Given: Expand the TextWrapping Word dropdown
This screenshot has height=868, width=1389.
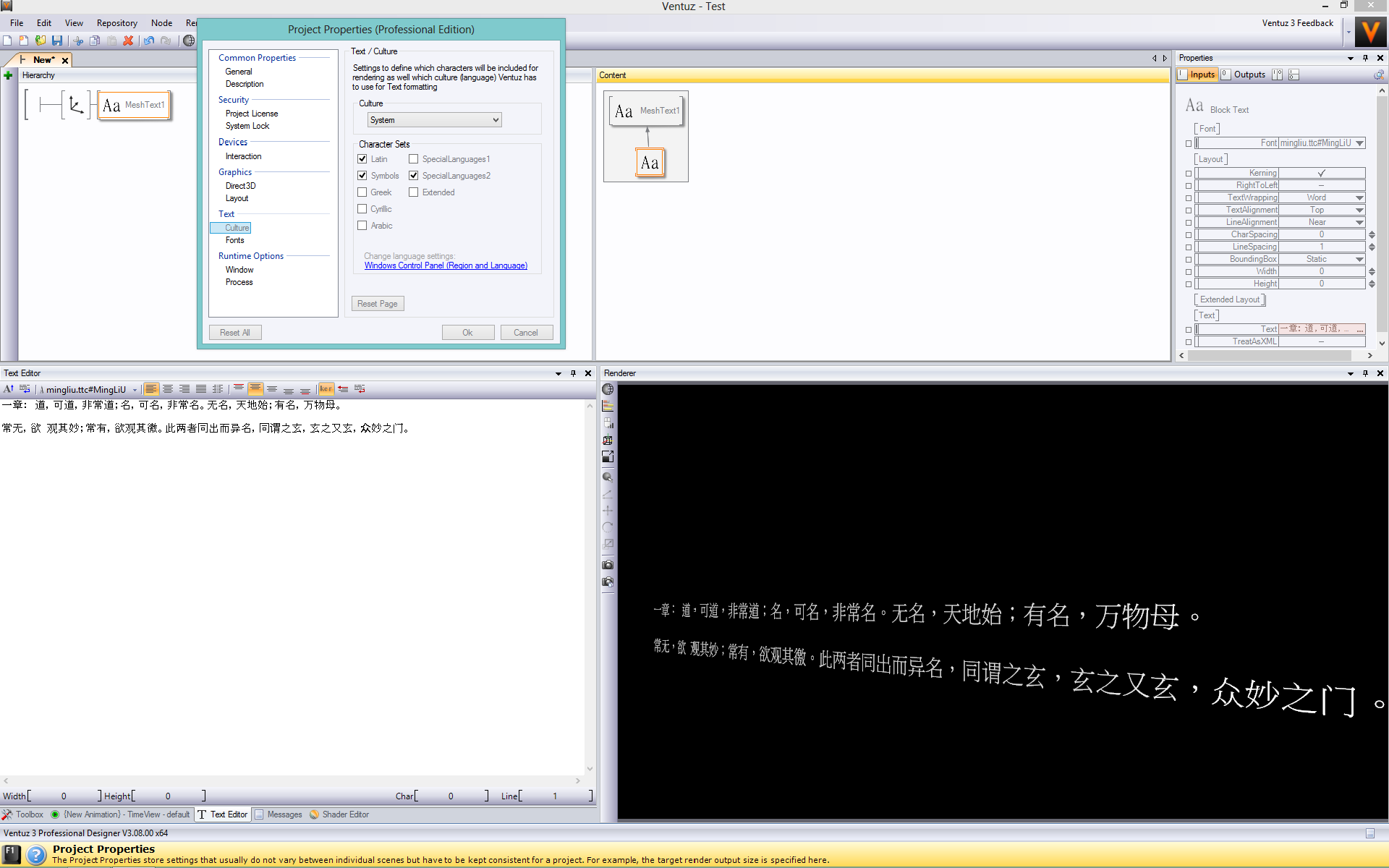Looking at the screenshot, I should click(1359, 197).
